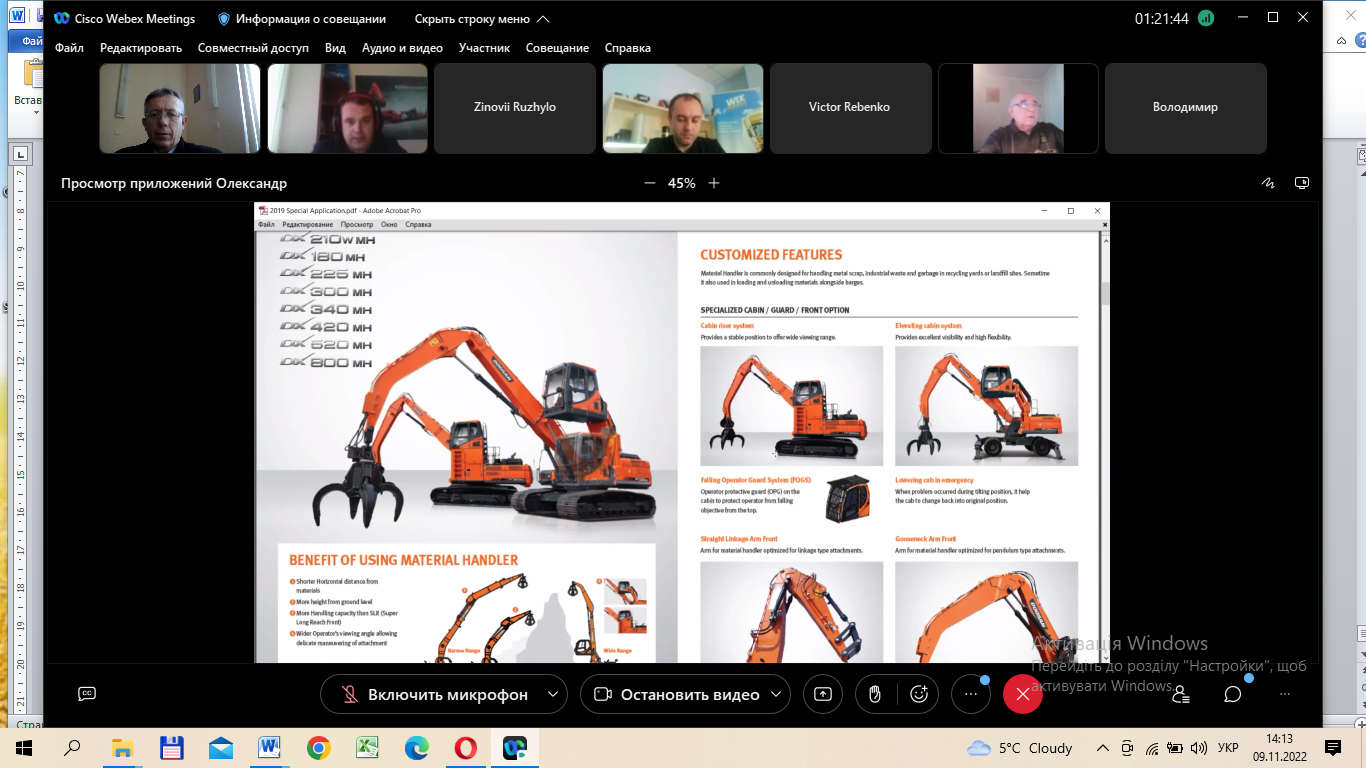Viewport: 1366px width, 768px height.
Task: Click the shared screen layout icon
Action: click(1302, 183)
